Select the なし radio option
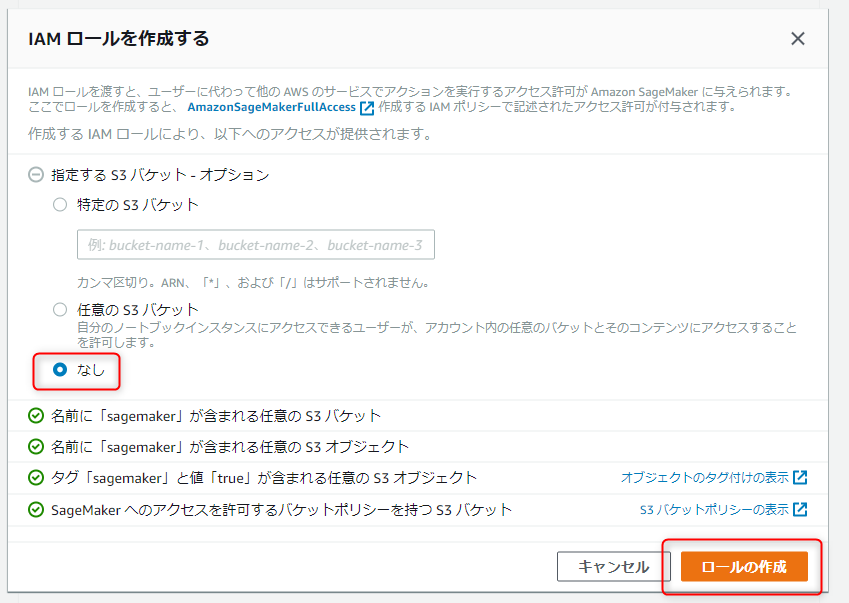 60,370
